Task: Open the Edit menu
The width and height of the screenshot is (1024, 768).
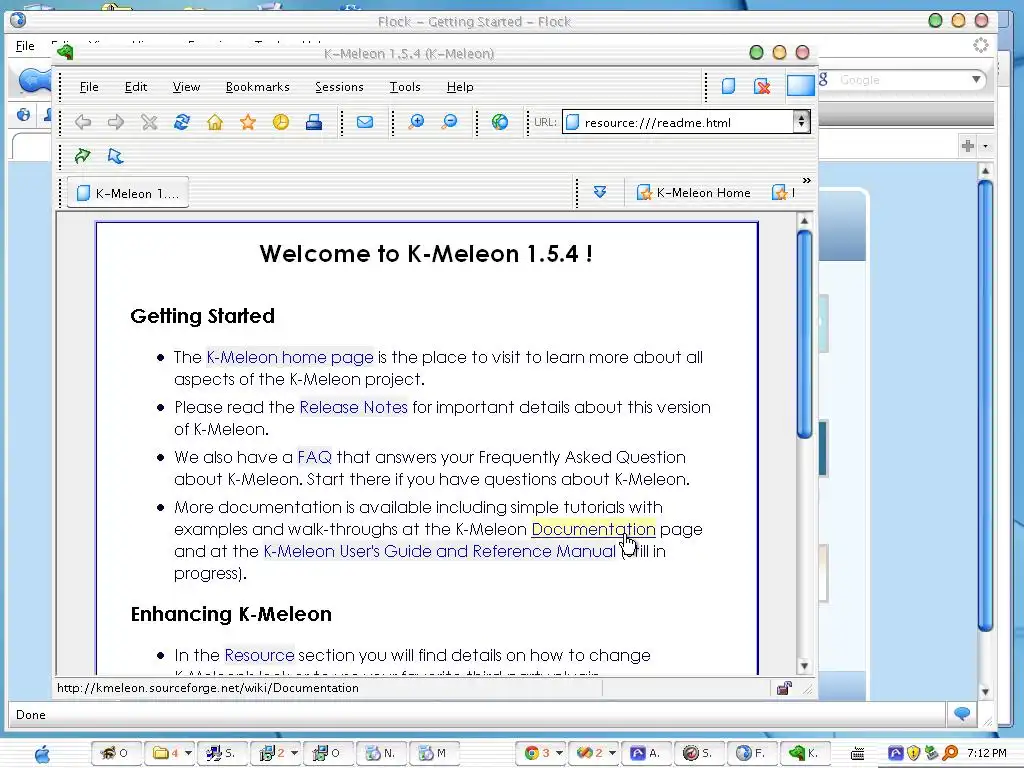Action: click(x=136, y=87)
